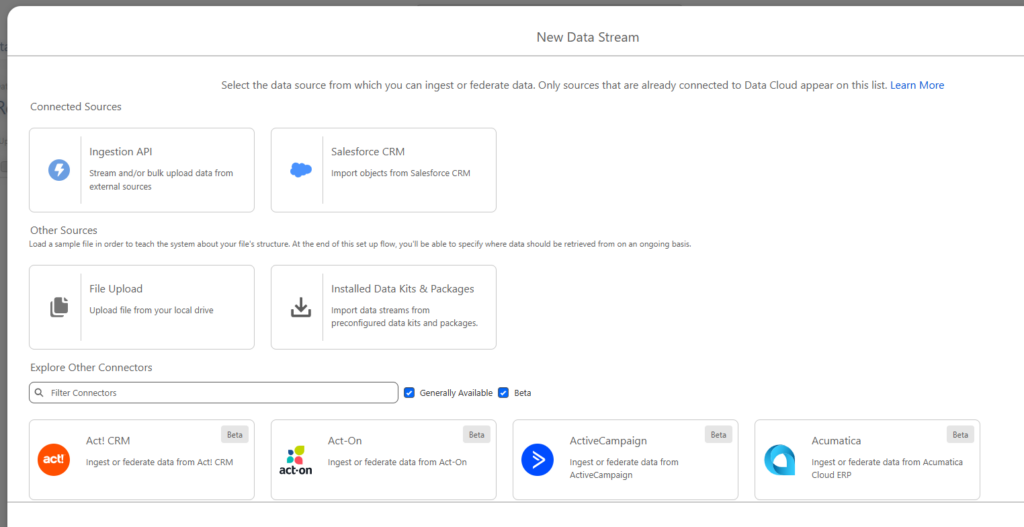Image resolution: width=1024 pixels, height=527 pixels.
Task: Select the Act! CRM connector card
Action: point(142,460)
